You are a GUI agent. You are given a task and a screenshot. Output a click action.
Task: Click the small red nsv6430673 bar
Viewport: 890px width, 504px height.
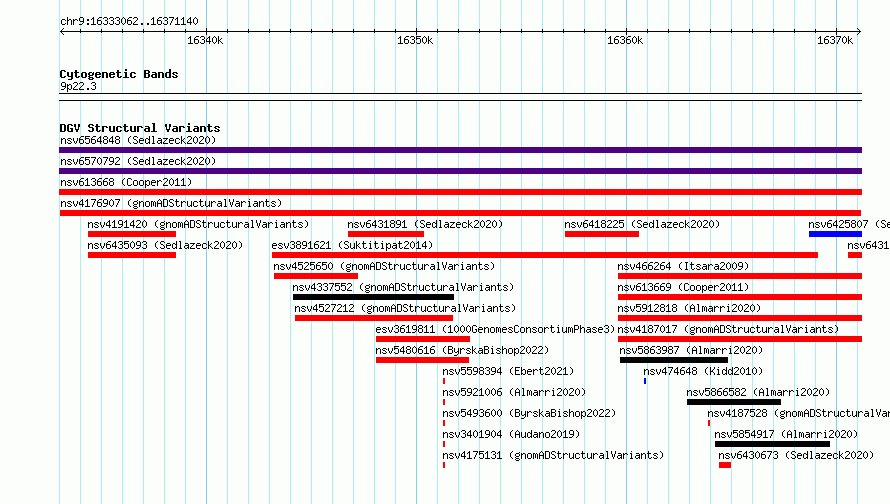click(725, 465)
